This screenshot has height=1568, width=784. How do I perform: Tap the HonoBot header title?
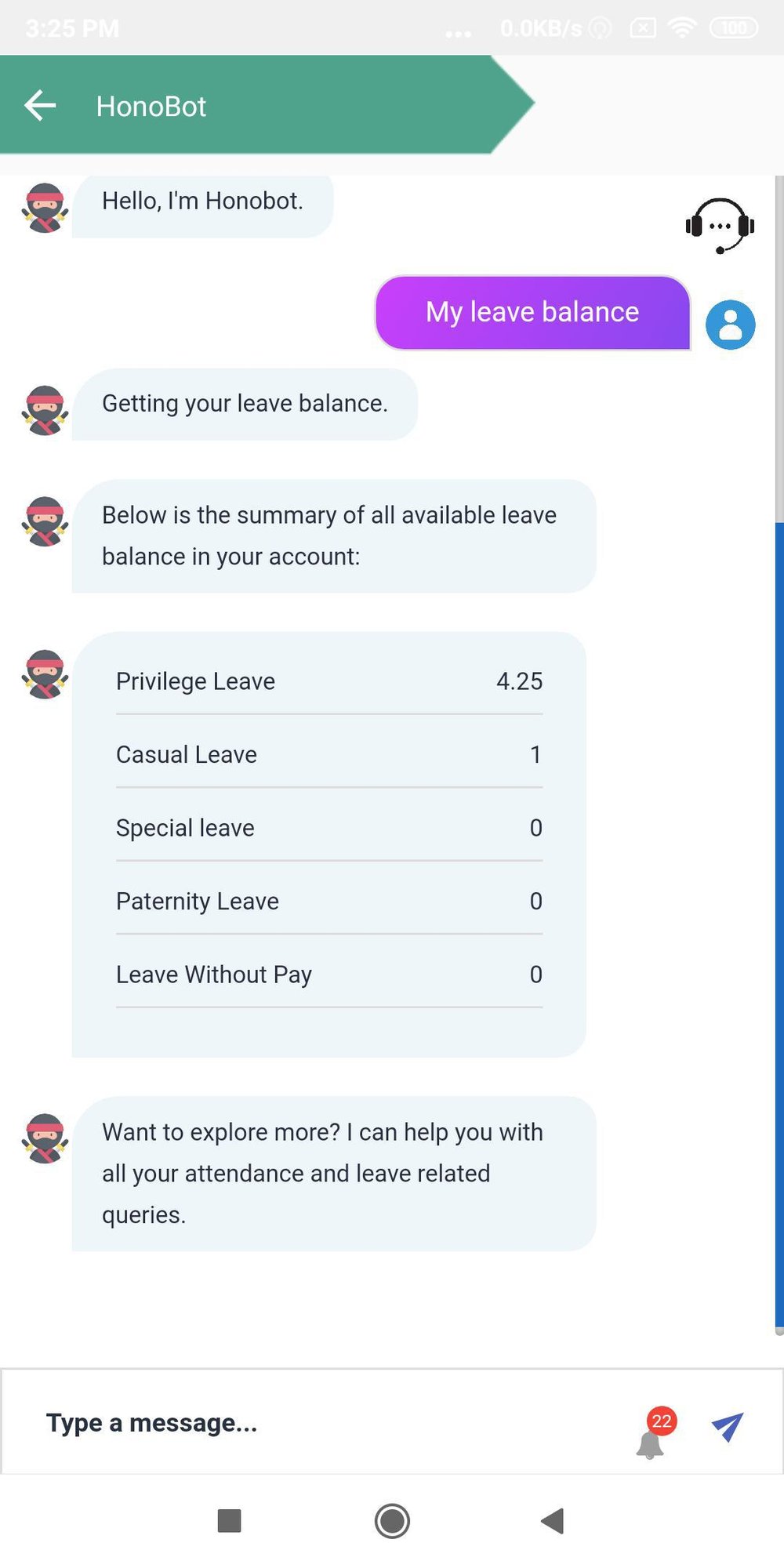click(151, 106)
